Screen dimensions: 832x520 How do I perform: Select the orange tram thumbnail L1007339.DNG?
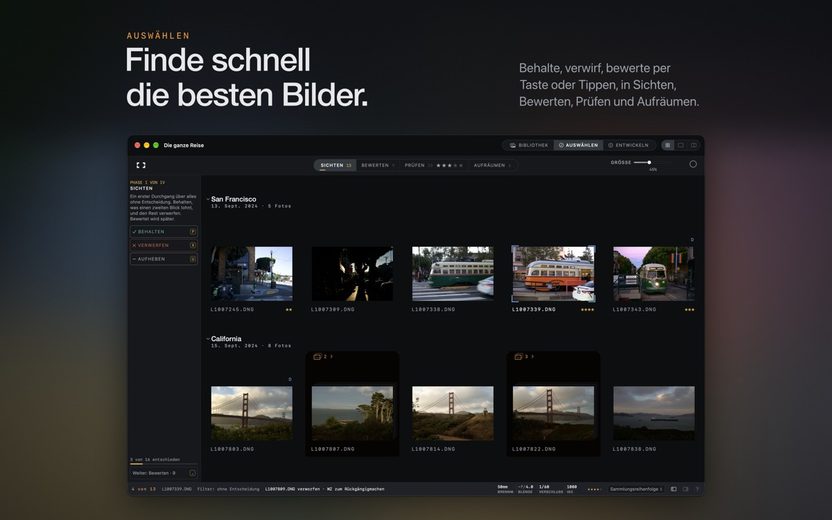[x=553, y=274]
